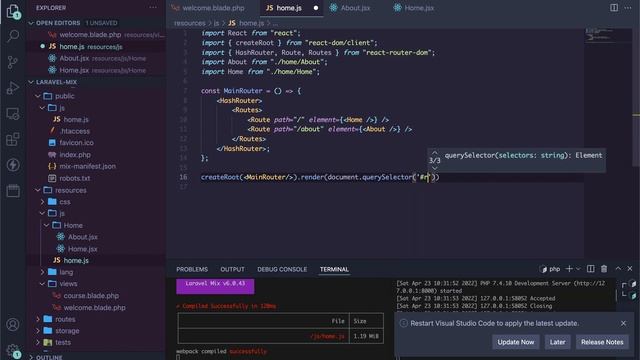
Task: Split the terminal panel
Action: 591,269
